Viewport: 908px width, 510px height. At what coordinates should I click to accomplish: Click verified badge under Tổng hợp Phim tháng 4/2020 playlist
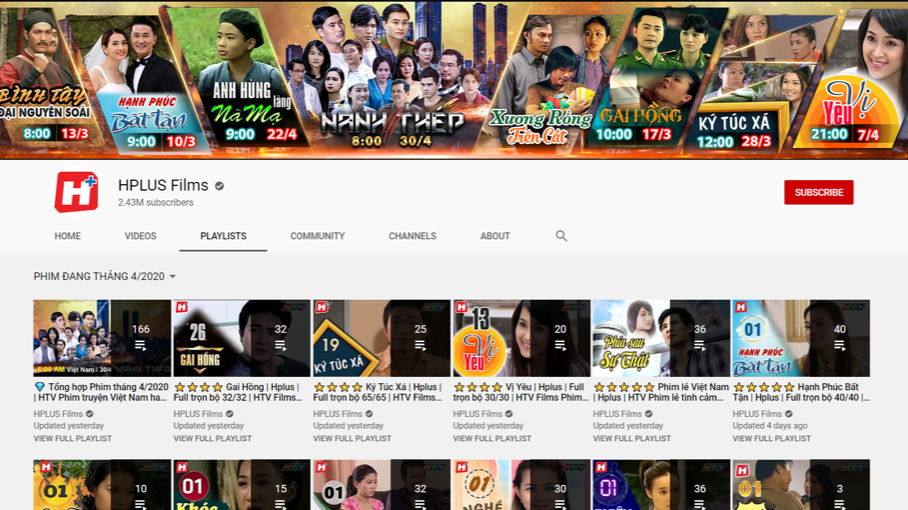tap(90, 414)
